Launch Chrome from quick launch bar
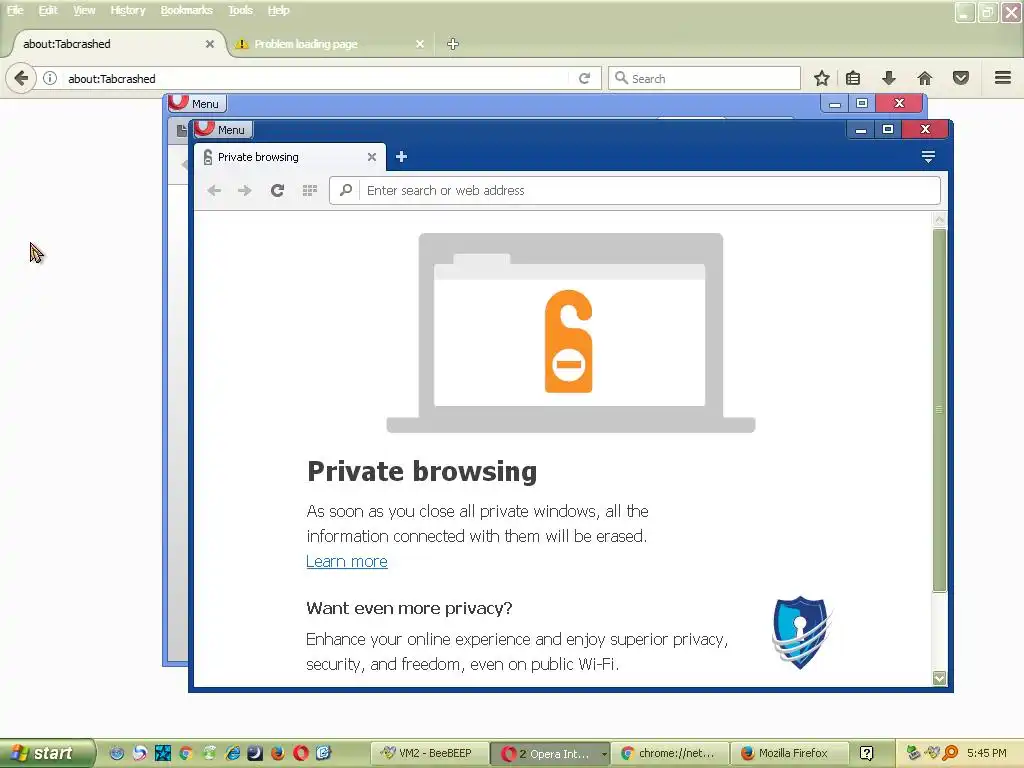1024x768 pixels. pyautogui.click(x=185, y=753)
